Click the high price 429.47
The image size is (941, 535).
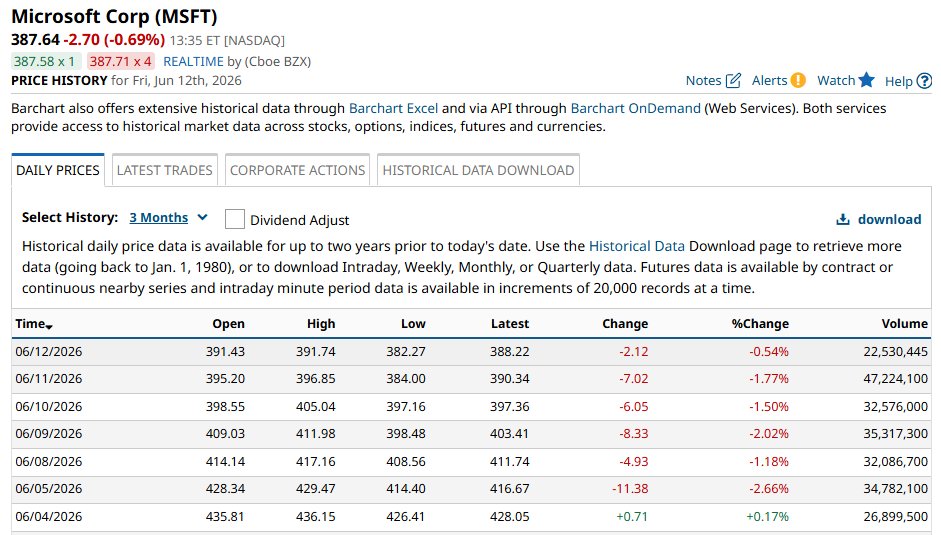point(316,489)
